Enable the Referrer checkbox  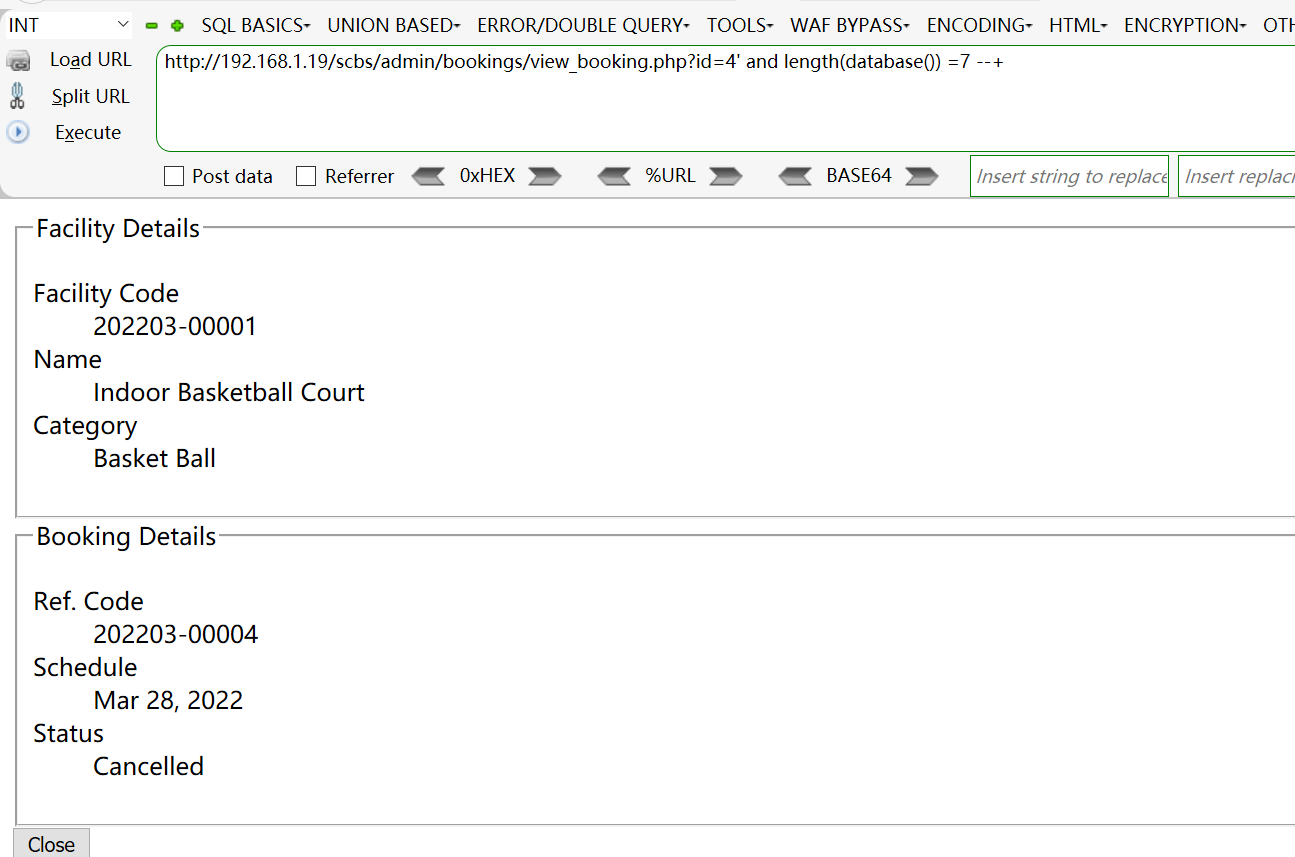(x=306, y=177)
